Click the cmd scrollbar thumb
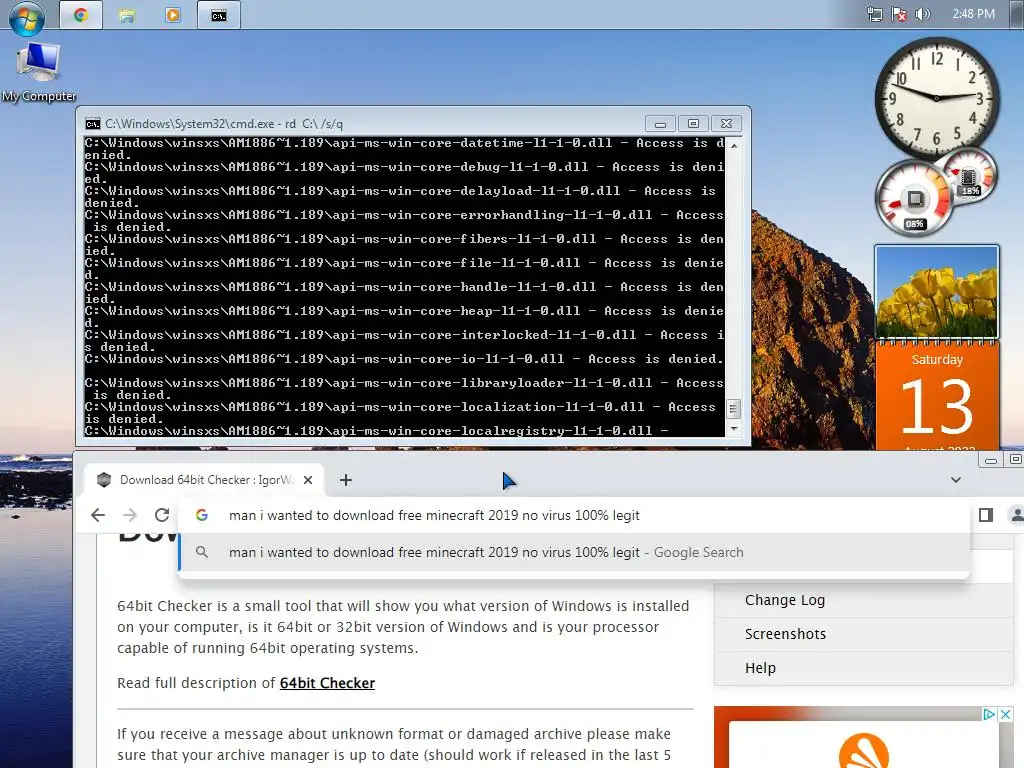Image resolution: width=1024 pixels, height=768 pixels. 734,409
